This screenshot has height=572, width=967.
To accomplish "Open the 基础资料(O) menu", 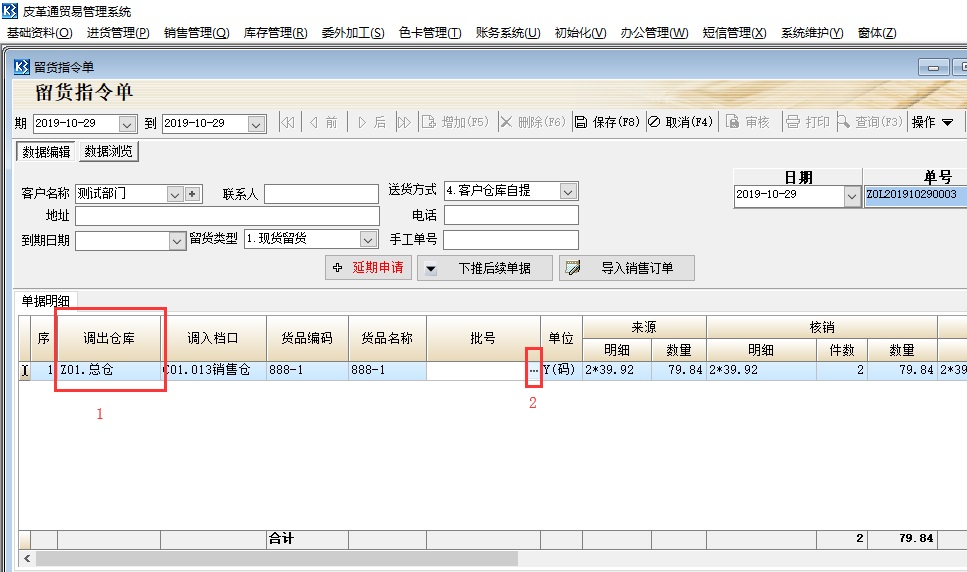I will tap(39, 33).
